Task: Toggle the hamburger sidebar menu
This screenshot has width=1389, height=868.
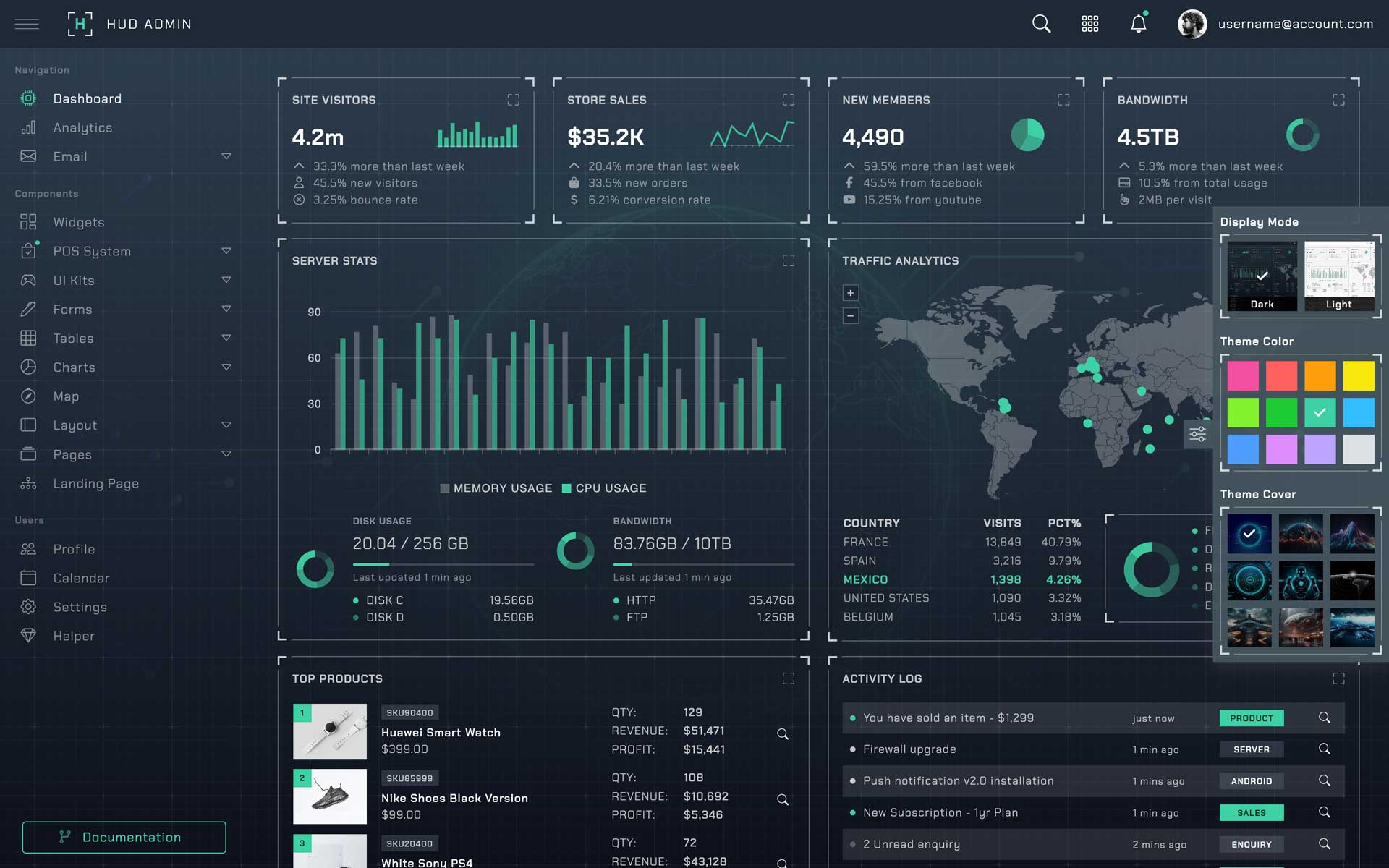Action: click(27, 24)
